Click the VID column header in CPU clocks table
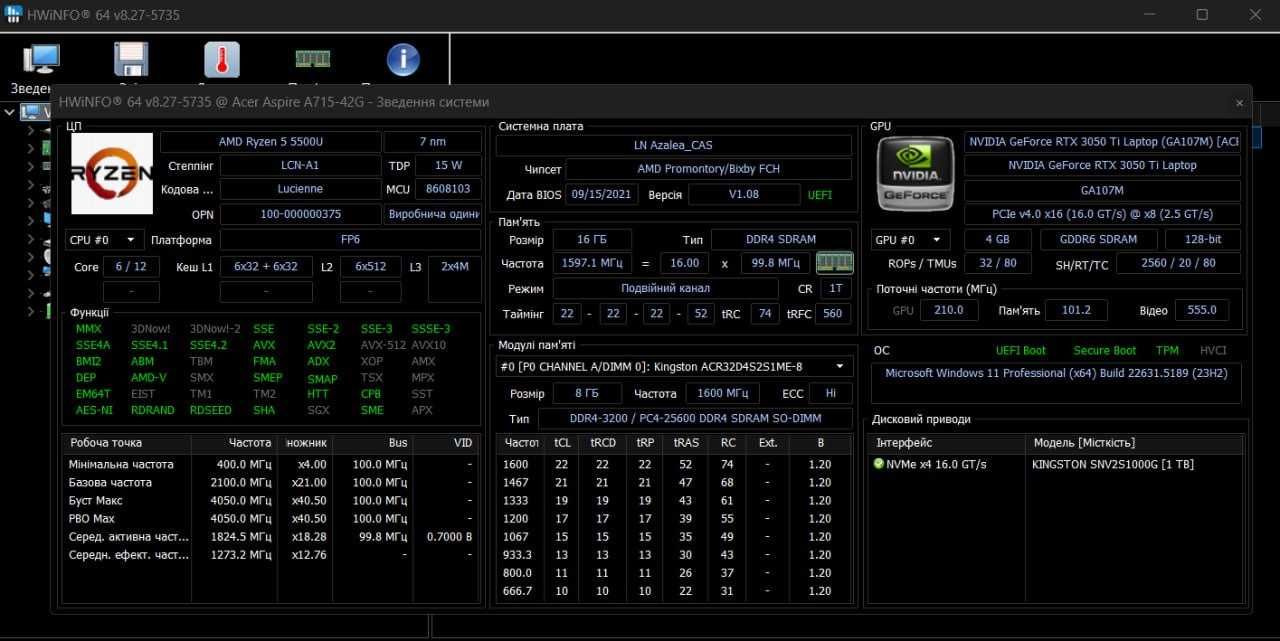1280x641 pixels. [x=446, y=443]
